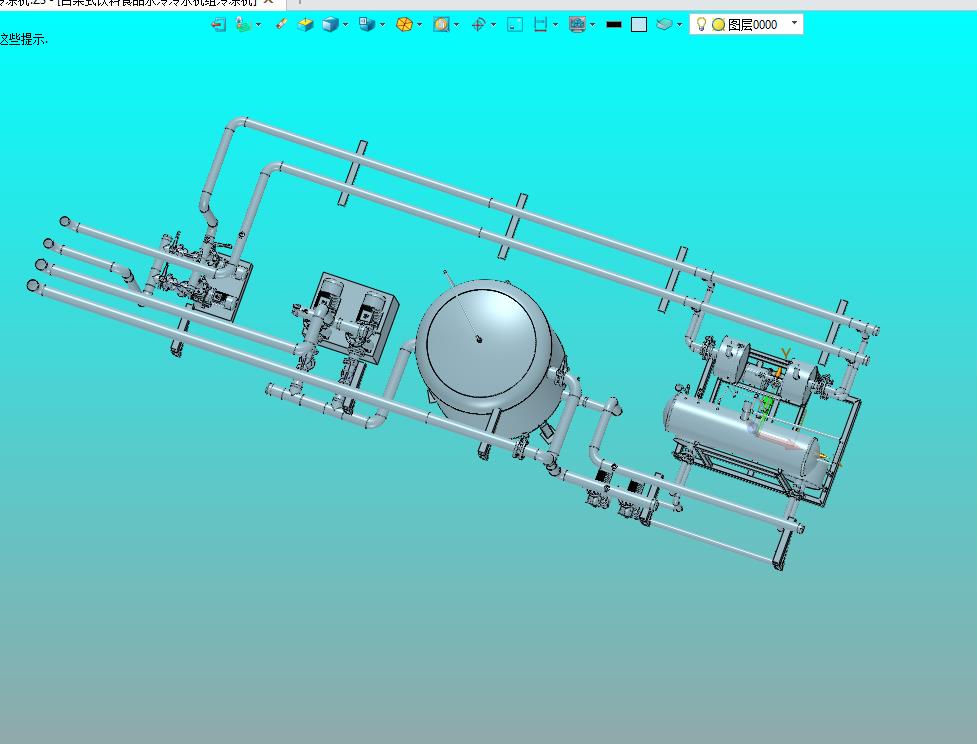Expand the orange polyhedron dropdown arrow

(x=419, y=24)
